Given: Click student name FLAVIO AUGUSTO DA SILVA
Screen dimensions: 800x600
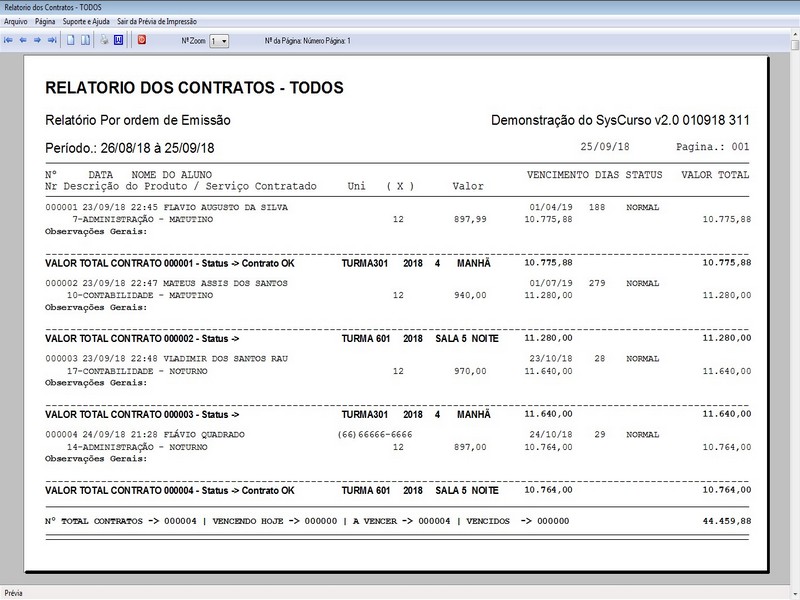Looking at the screenshot, I should coord(217,208).
